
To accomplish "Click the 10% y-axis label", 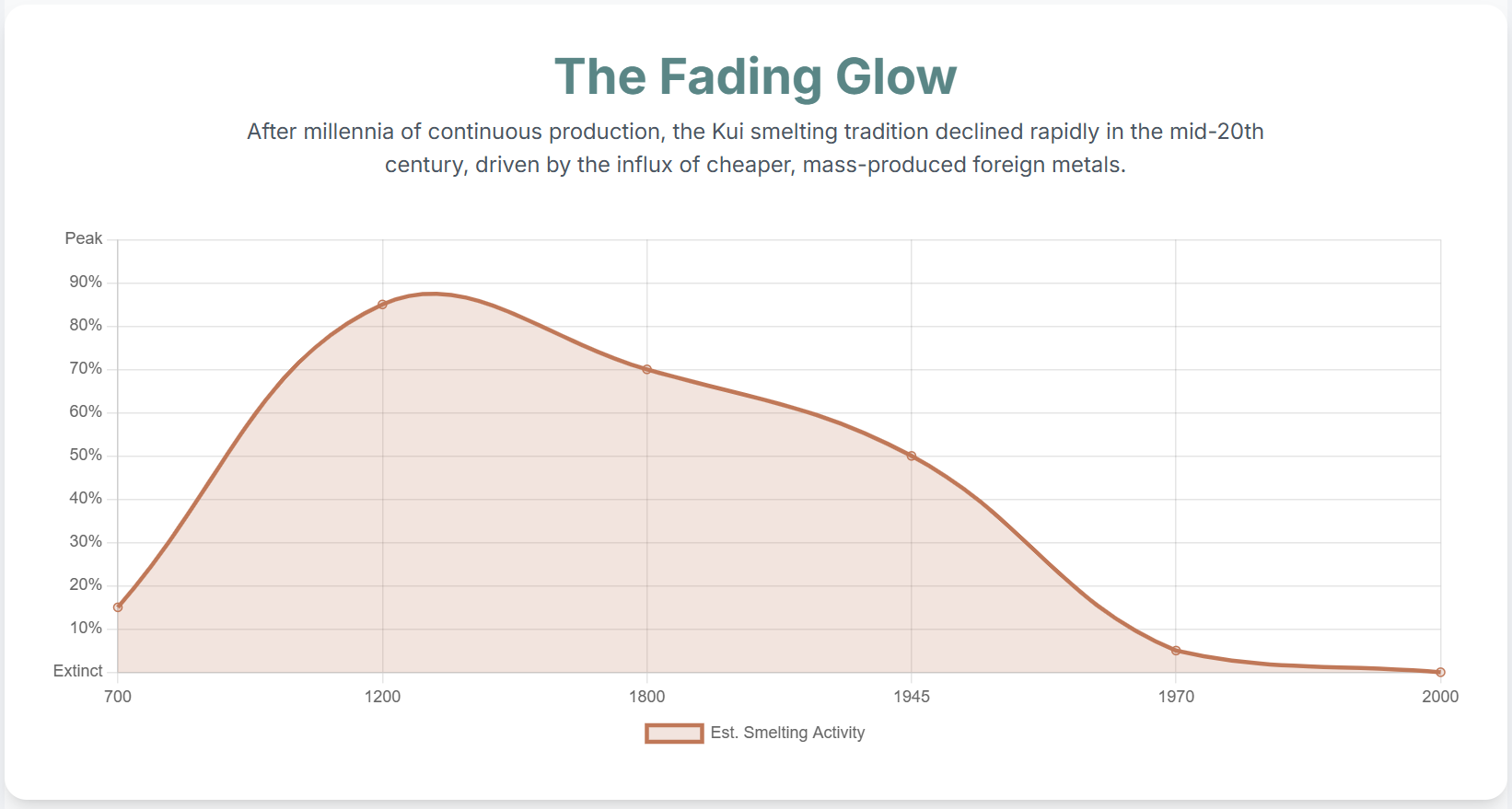I will [86, 628].
